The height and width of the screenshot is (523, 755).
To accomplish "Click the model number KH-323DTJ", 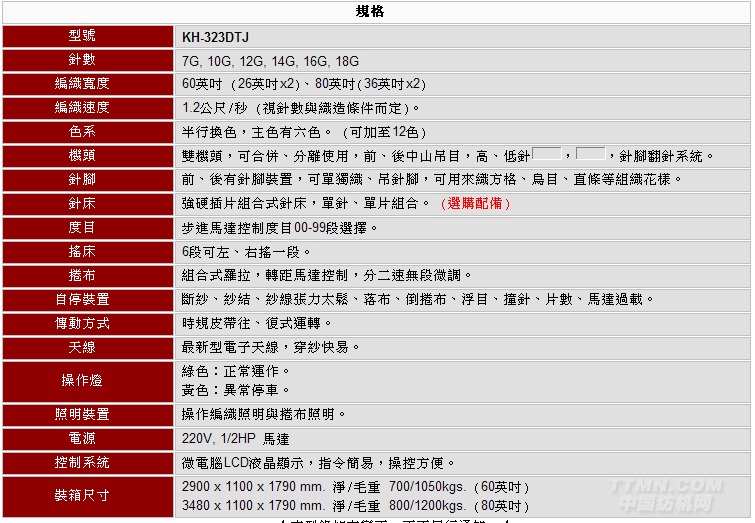I will click(x=215, y=38).
